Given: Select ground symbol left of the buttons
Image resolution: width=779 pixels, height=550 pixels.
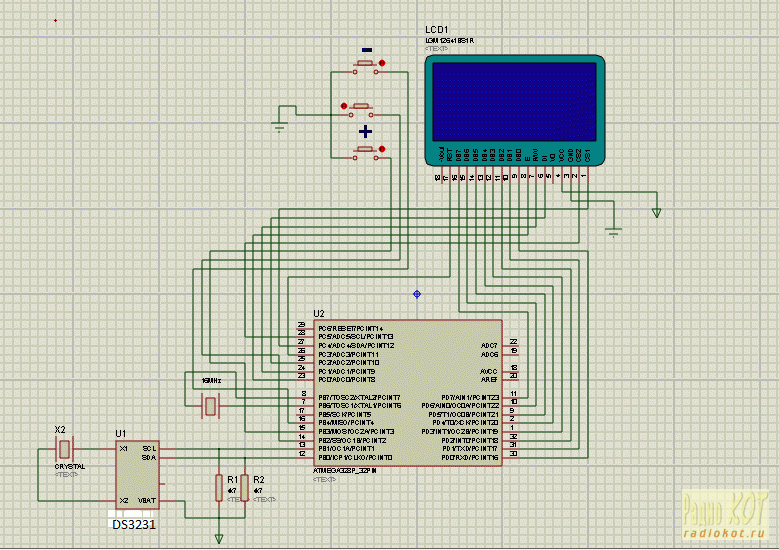Looking at the screenshot, I should coord(279,126).
